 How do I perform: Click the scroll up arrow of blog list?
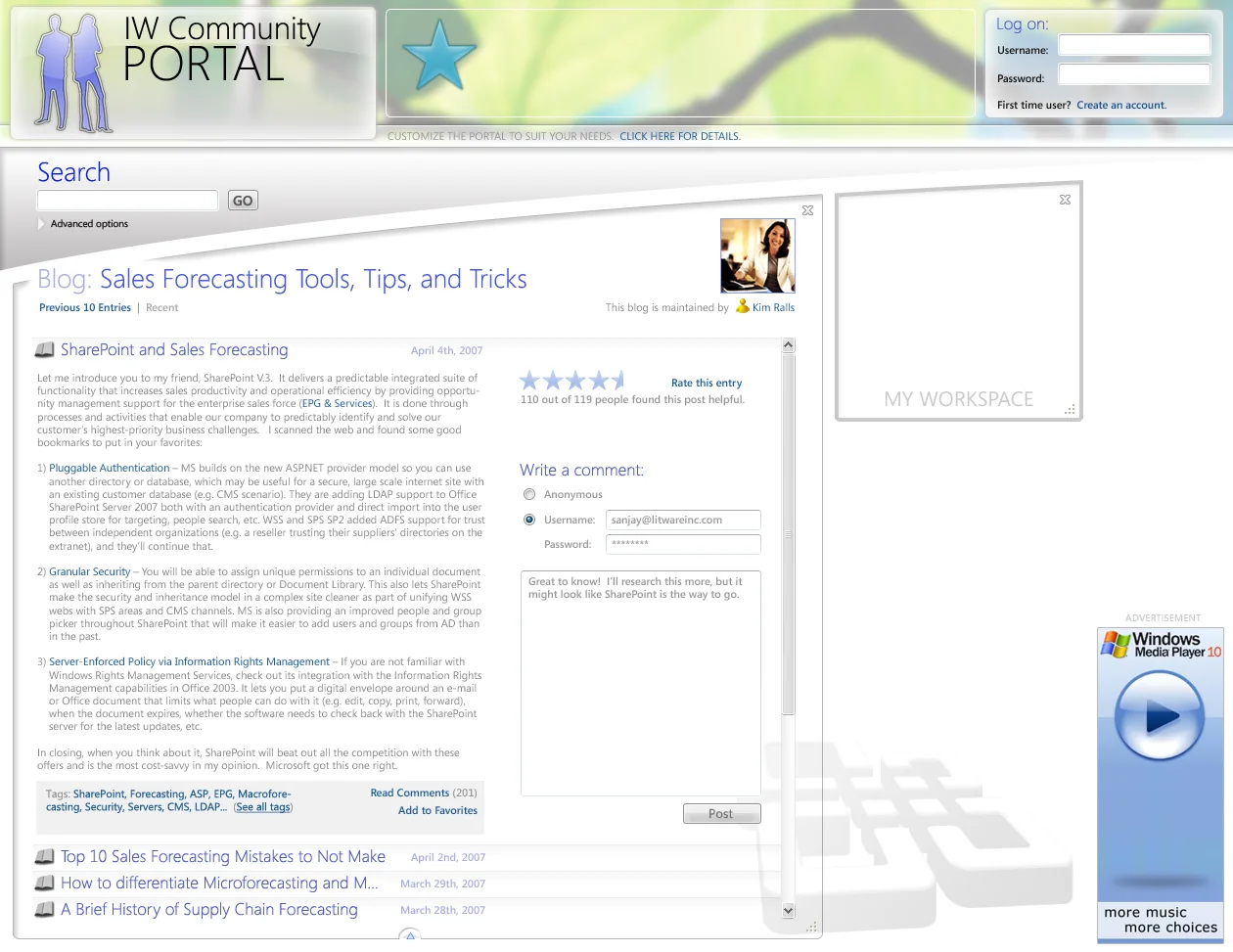[x=789, y=345]
